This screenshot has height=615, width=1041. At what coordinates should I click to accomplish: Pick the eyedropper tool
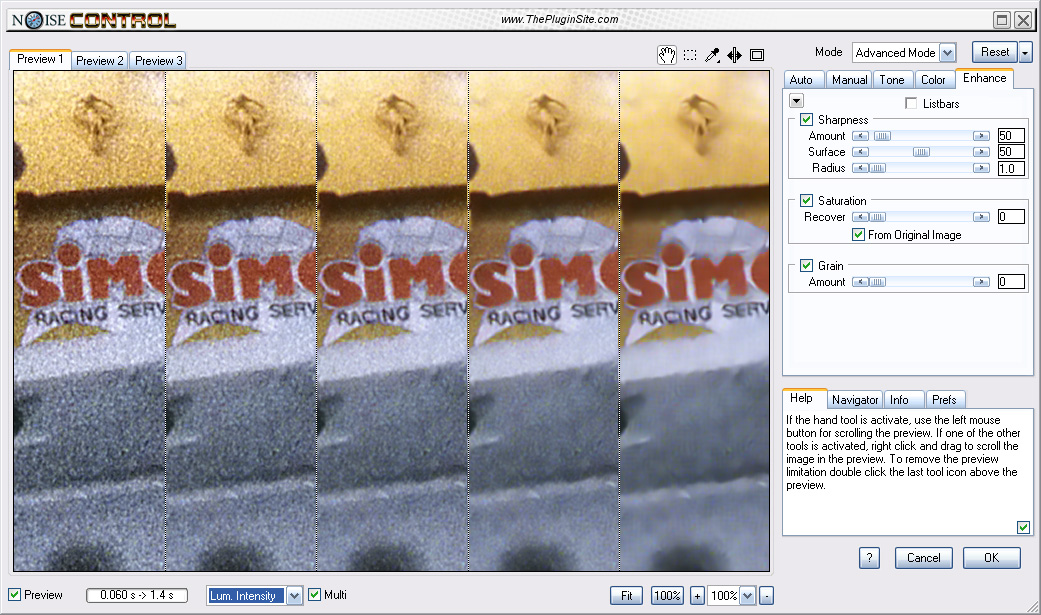tap(712, 55)
